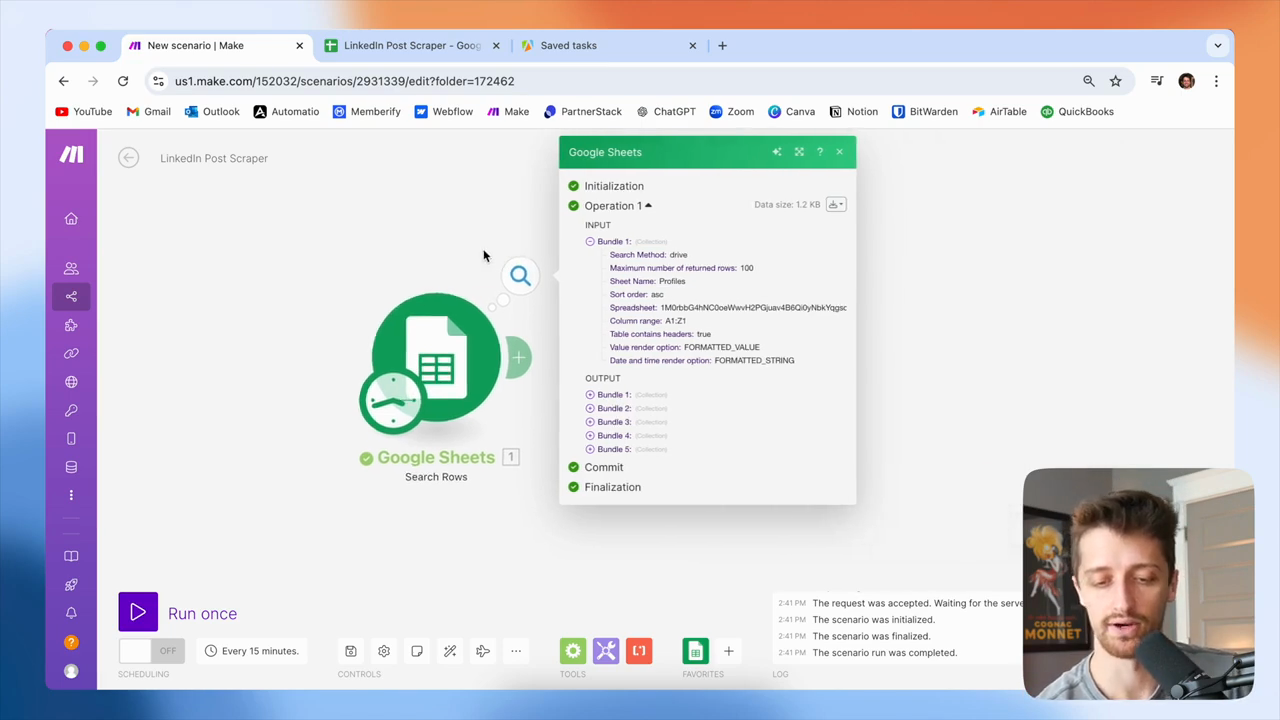The height and width of the screenshot is (720, 1280).
Task: Expand OUTPUT Bundle 1
Action: click(x=590, y=395)
